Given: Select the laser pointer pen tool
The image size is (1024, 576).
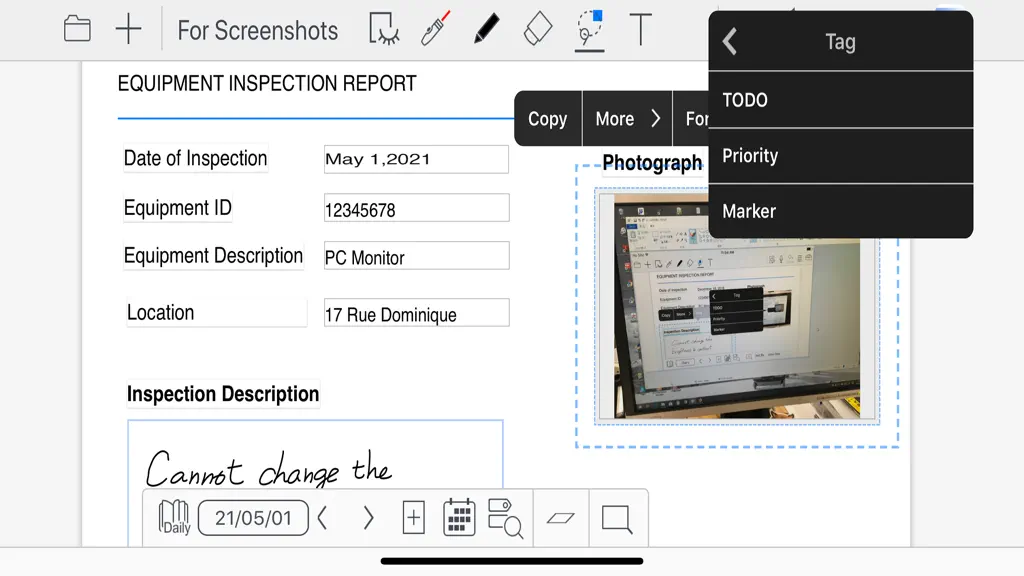Looking at the screenshot, I should point(436,28).
